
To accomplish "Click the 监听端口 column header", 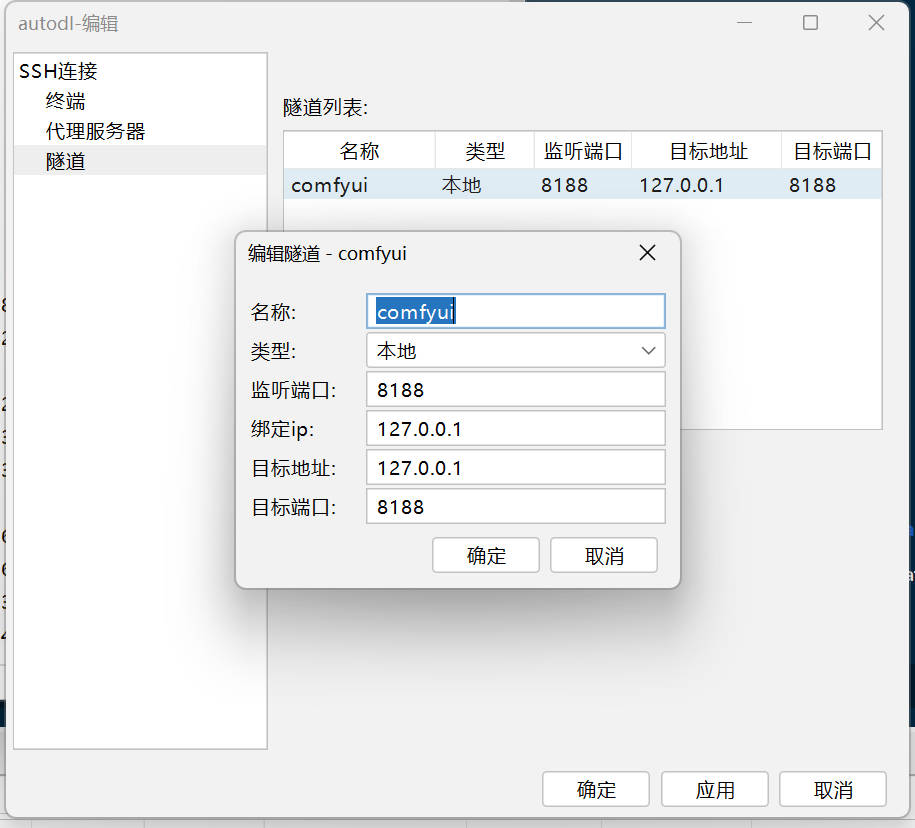I will point(583,151).
